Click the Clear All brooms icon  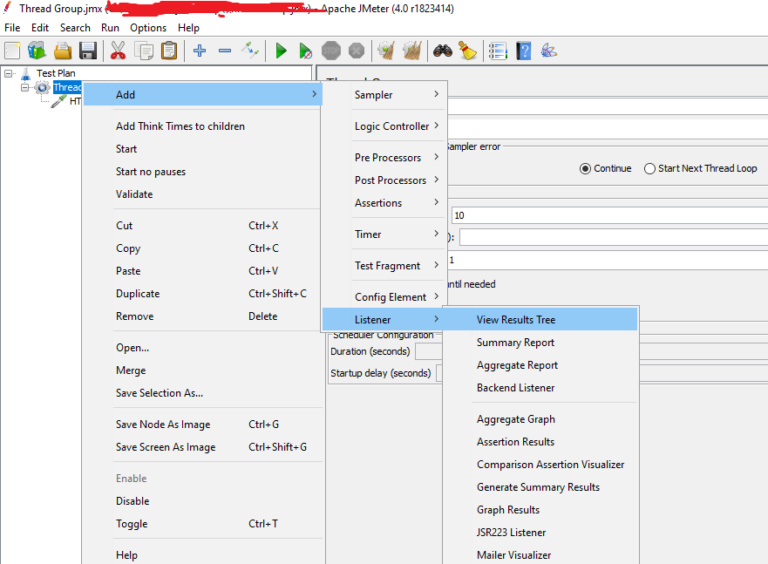pyautogui.click(x=412, y=50)
